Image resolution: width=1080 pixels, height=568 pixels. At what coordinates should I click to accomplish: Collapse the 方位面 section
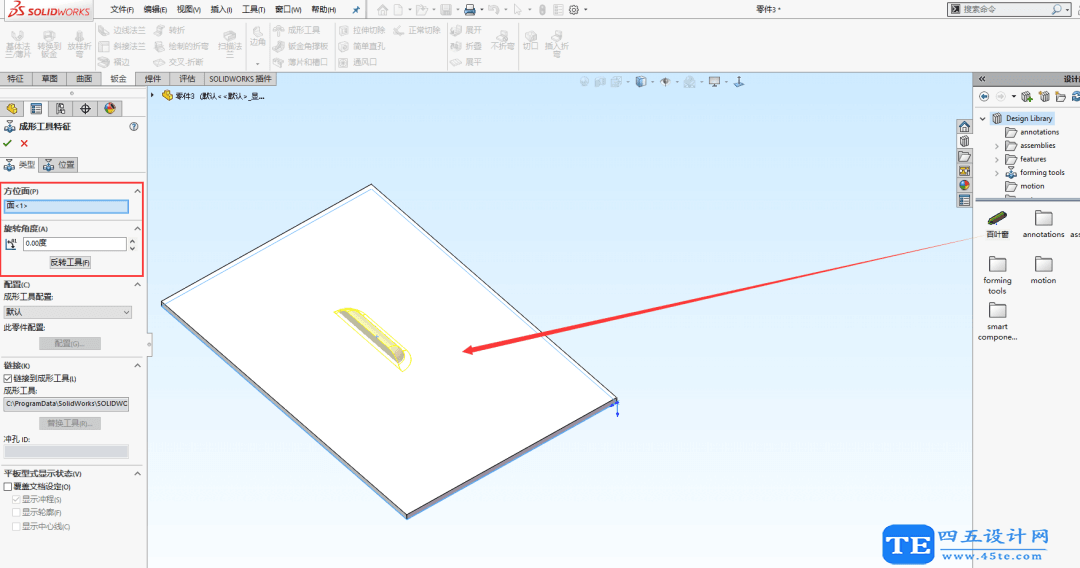137,191
